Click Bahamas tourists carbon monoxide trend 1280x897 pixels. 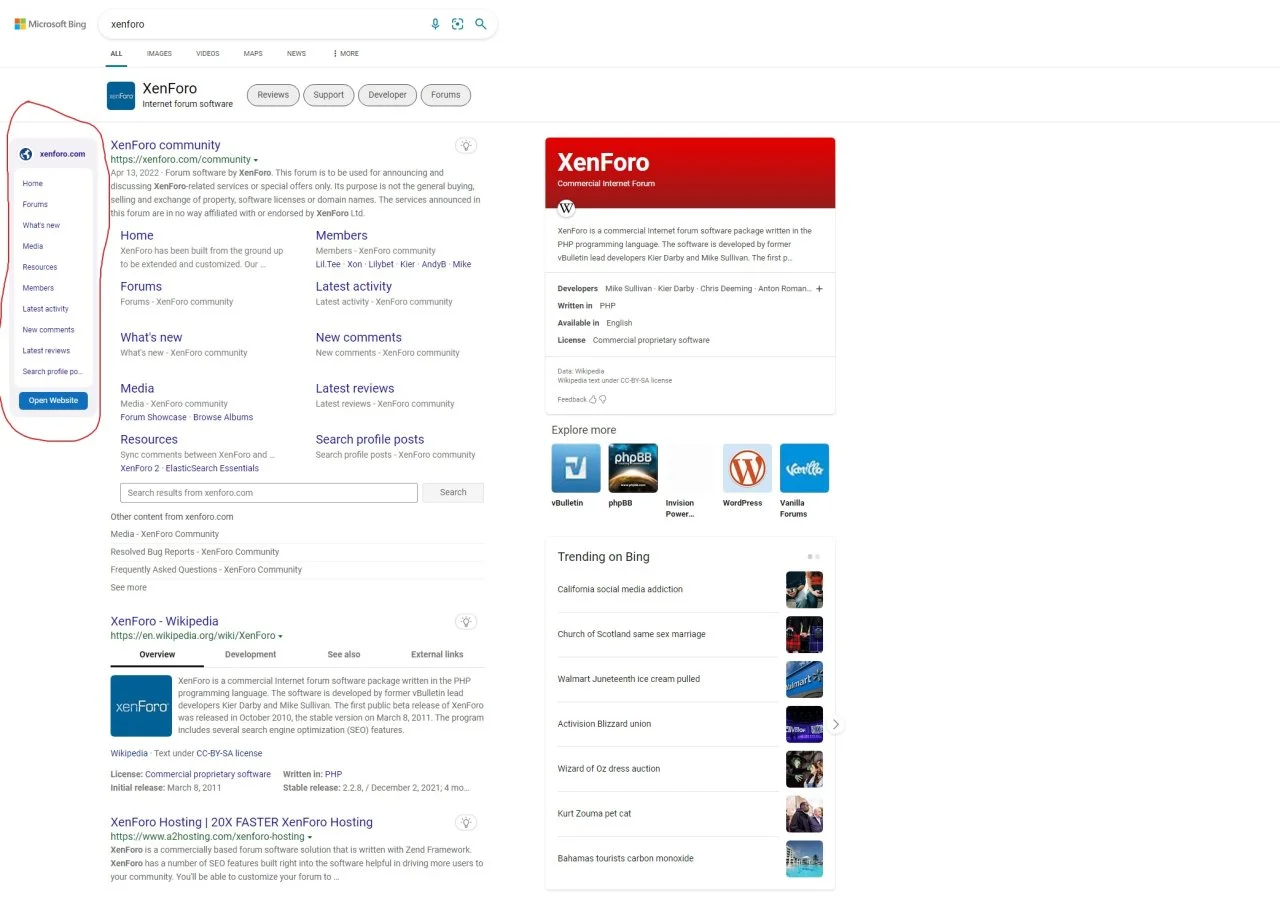[x=625, y=859]
